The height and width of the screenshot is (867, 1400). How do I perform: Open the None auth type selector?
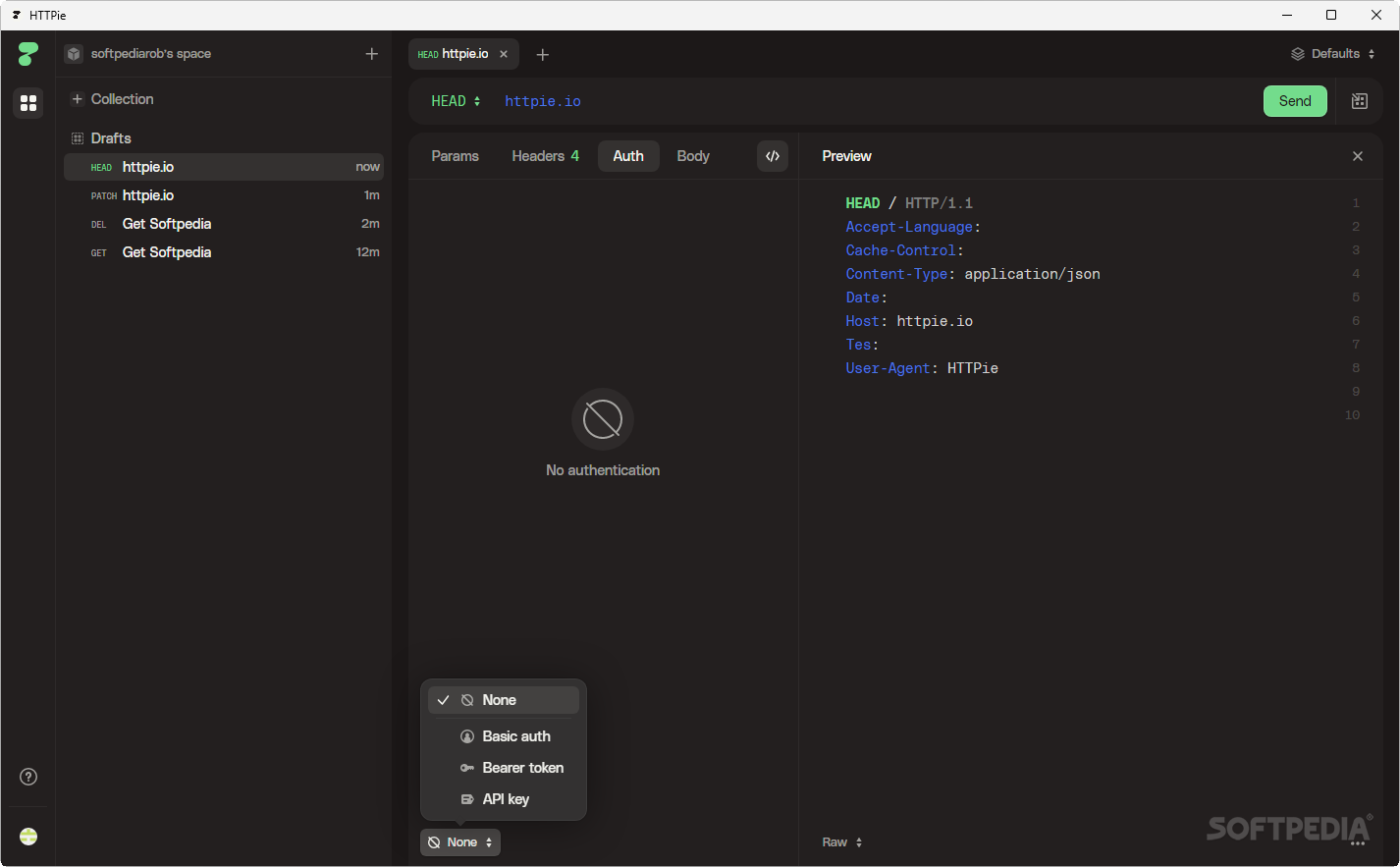point(460,842)
